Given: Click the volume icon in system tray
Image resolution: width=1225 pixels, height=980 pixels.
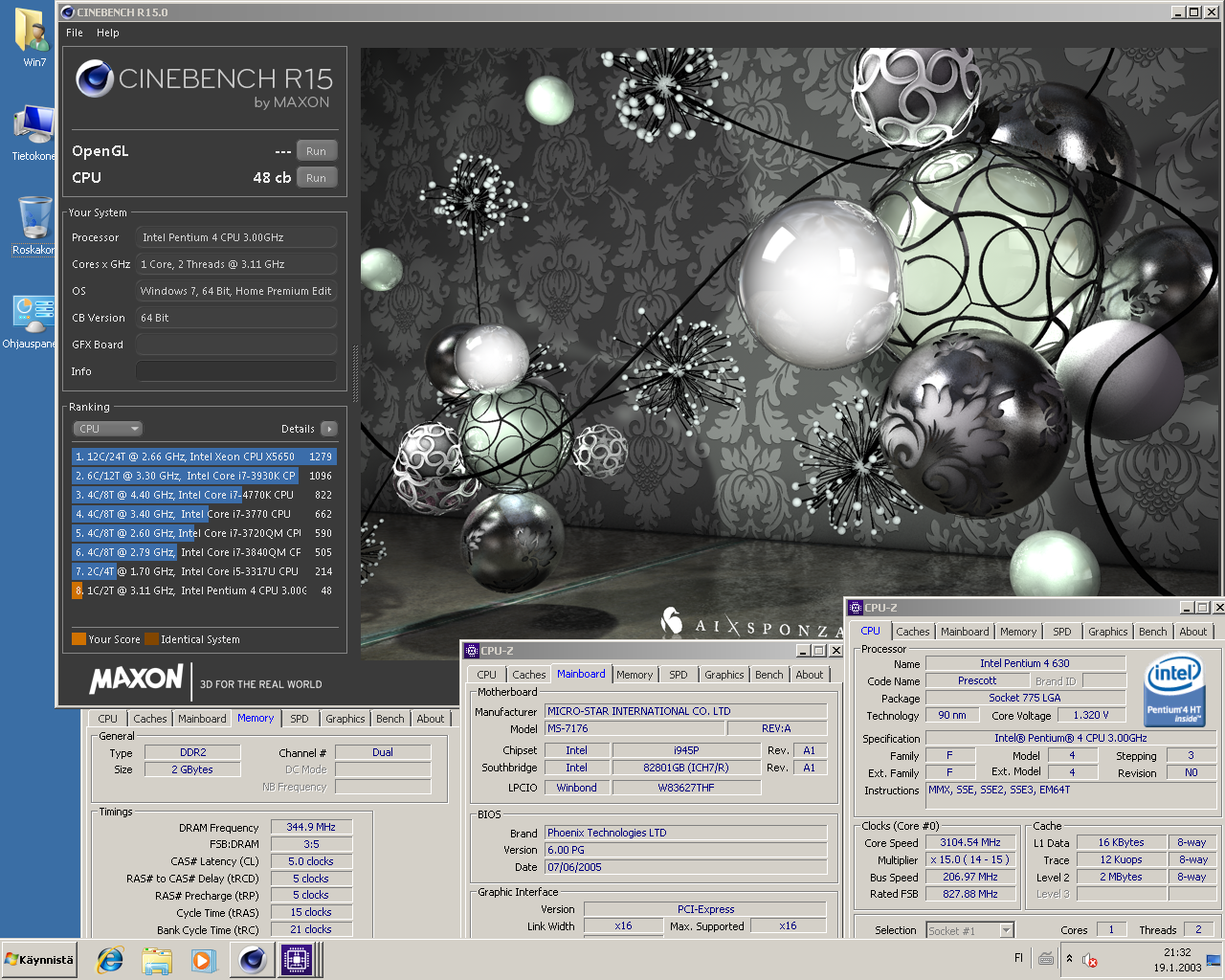Looking at the screenshot, I should (x=1090, y=959).
